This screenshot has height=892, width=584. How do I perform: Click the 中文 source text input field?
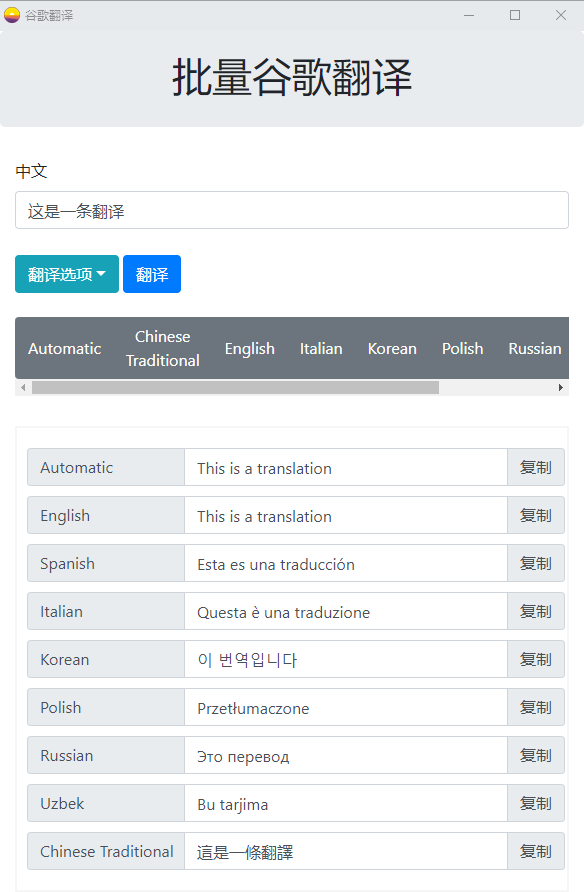click(x=291, y=210)
